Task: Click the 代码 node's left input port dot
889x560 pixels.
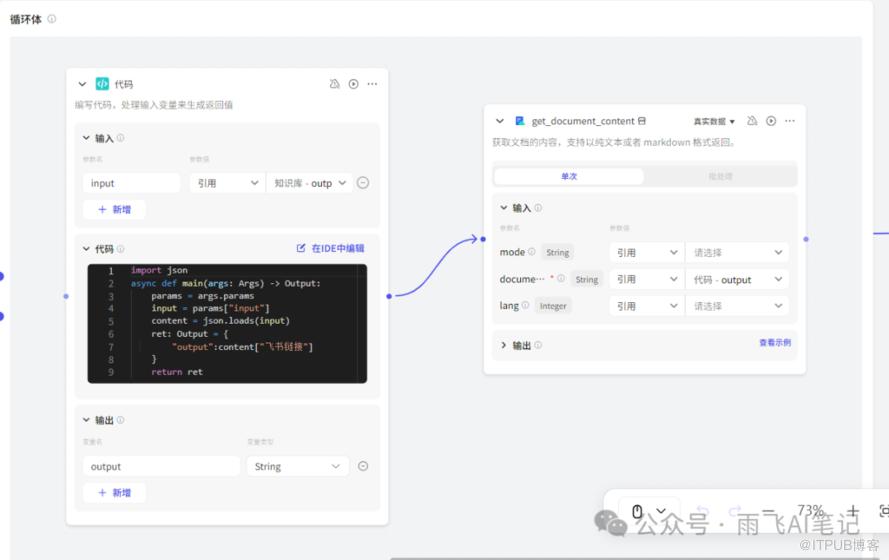Action: point(66,296)
